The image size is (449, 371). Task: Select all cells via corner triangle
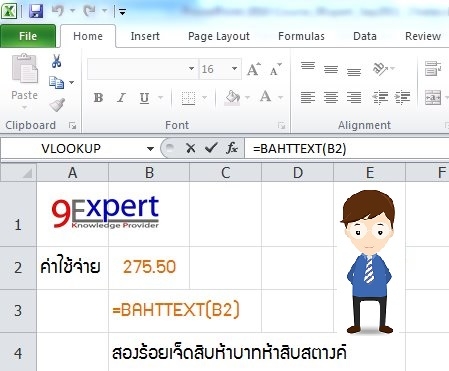(x=19, y=173)
